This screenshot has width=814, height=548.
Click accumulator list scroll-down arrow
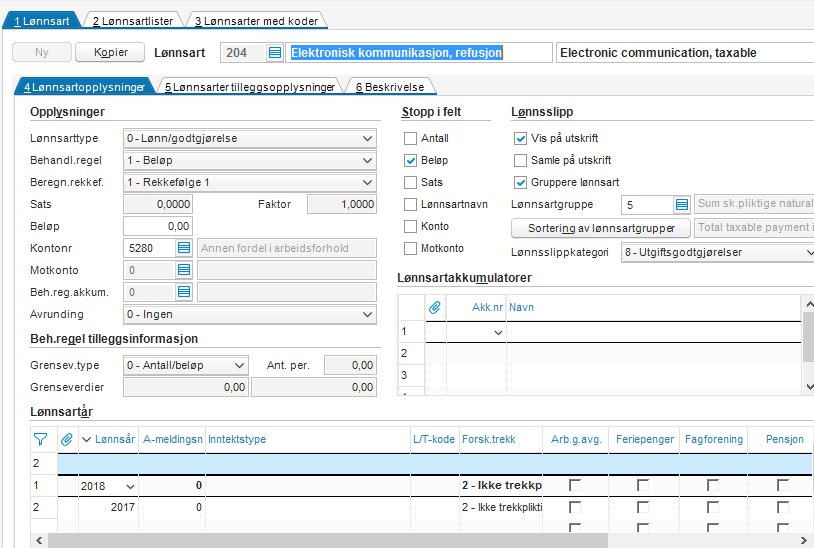point(809,387)
